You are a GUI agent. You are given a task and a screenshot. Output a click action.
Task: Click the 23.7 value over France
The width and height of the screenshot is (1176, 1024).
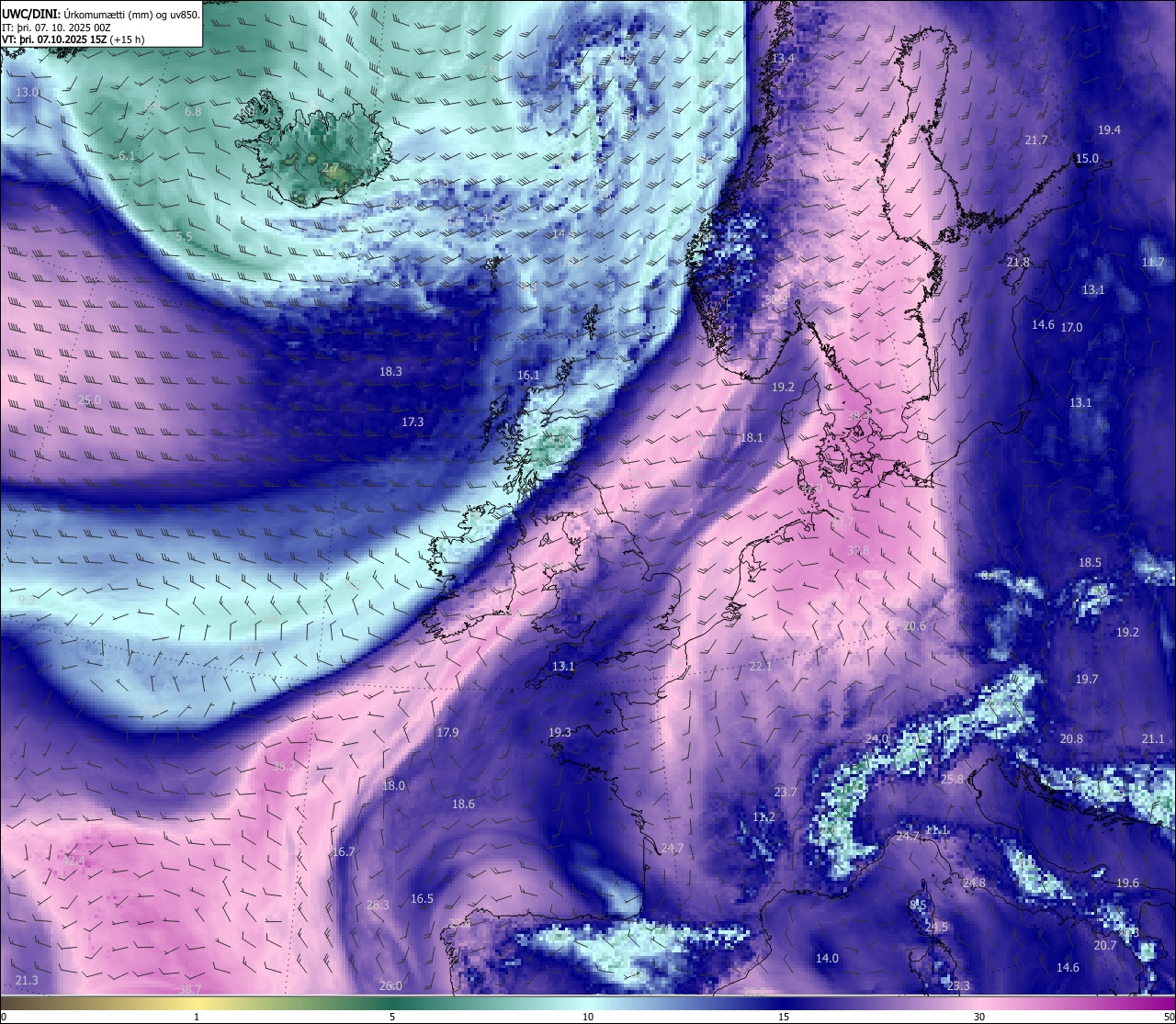coord(786,793)
